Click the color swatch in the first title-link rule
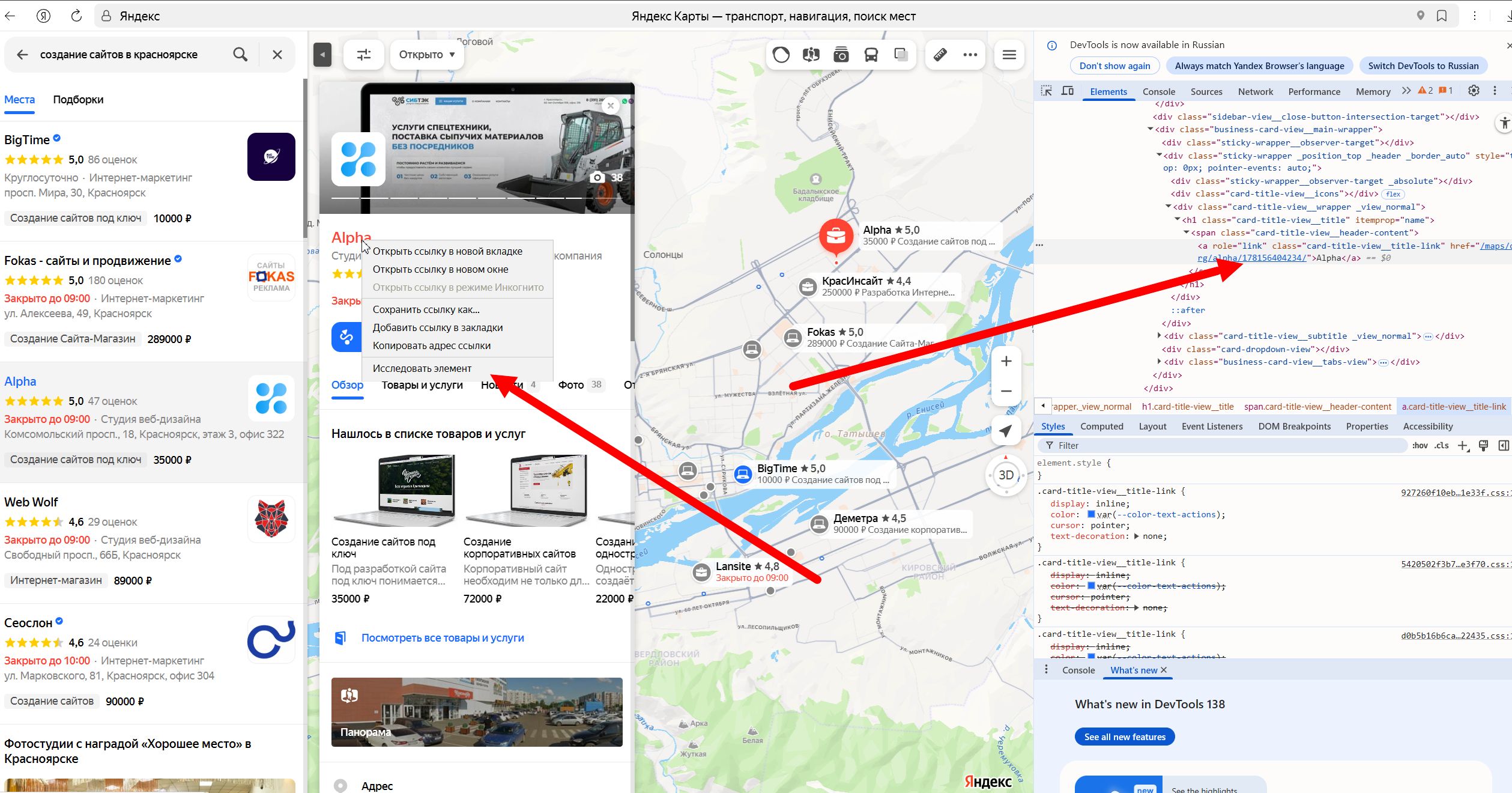1512x793 pixels. [x=1091, y=514]
